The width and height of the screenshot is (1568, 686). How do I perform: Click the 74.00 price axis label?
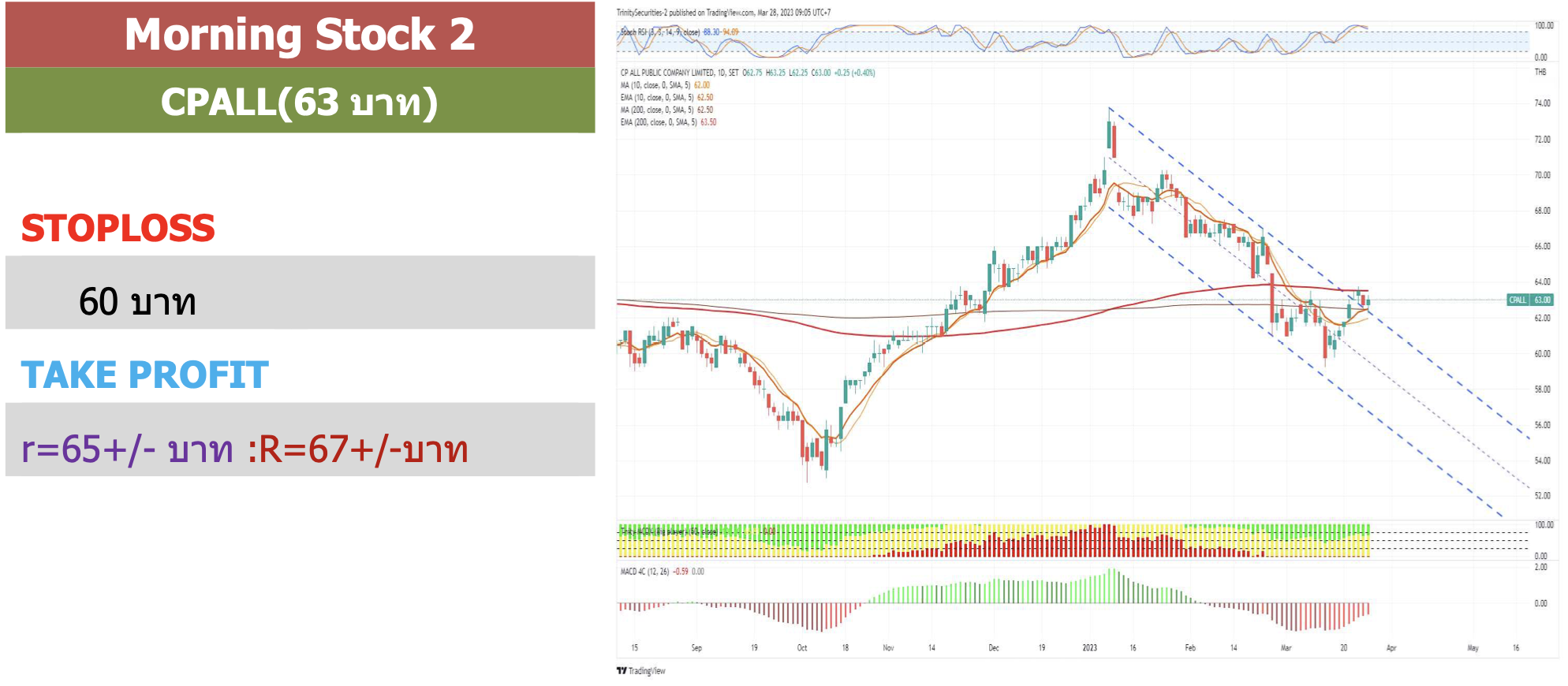point(1542,103)
